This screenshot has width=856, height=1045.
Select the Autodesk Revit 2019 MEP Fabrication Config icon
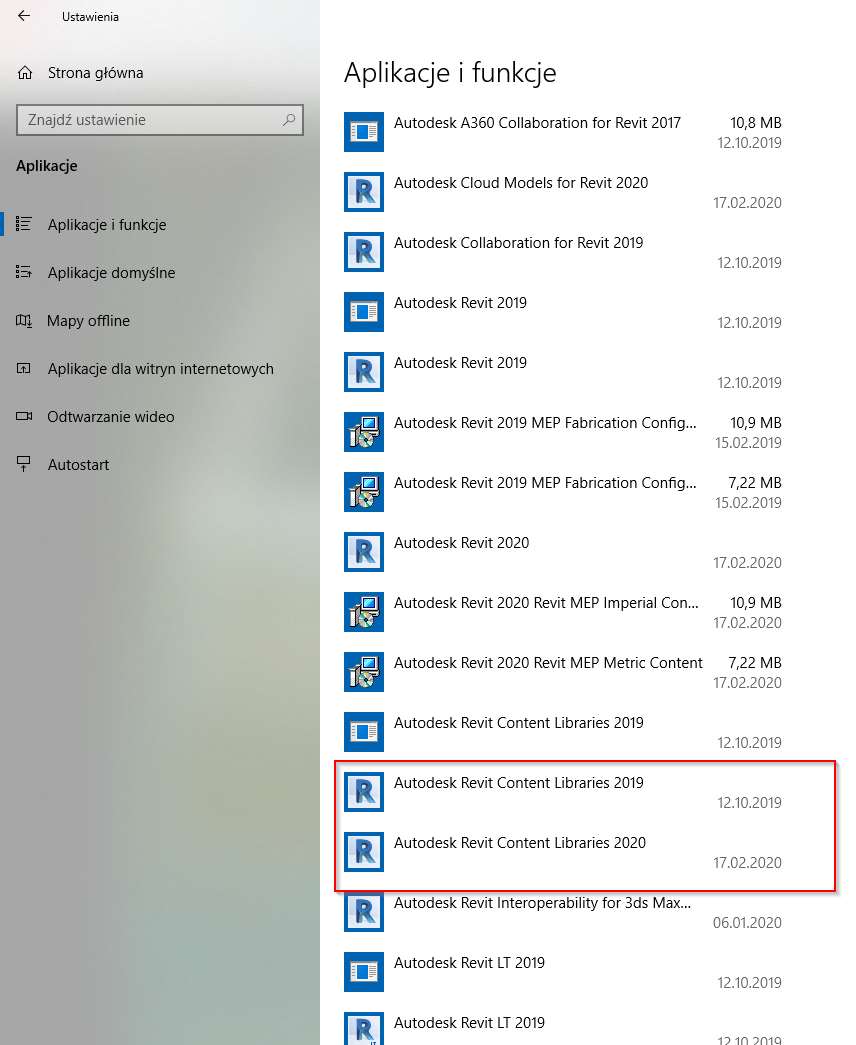pos(364,432)
